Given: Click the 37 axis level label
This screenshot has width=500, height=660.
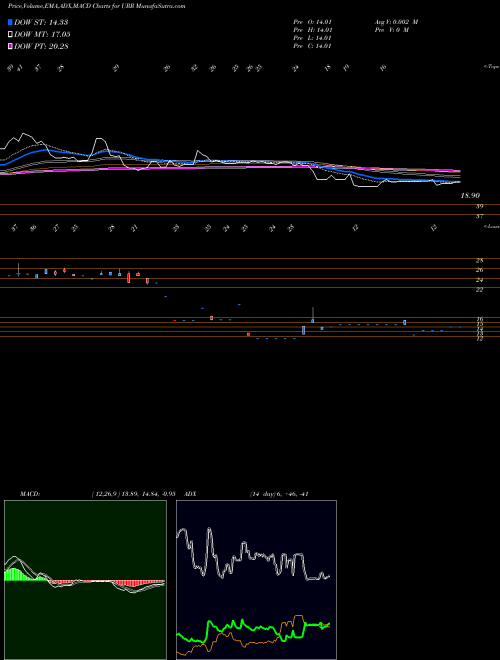Looking at the screenshot, I should [x=479, y=217].
